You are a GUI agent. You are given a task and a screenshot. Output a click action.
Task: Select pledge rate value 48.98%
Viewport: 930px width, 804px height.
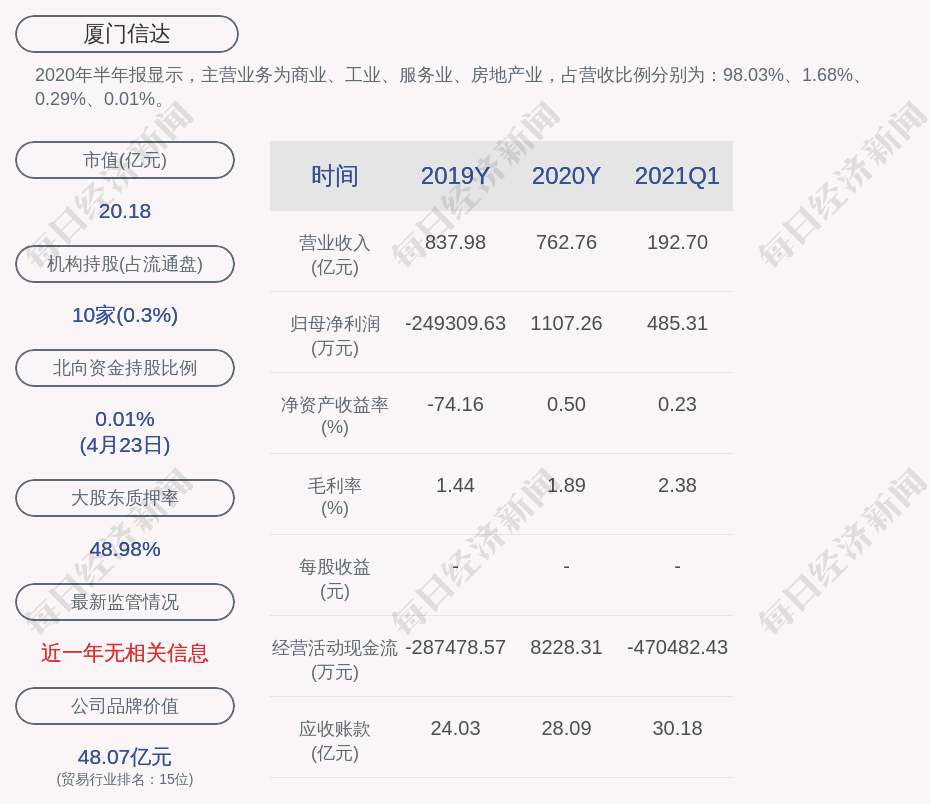125,549
